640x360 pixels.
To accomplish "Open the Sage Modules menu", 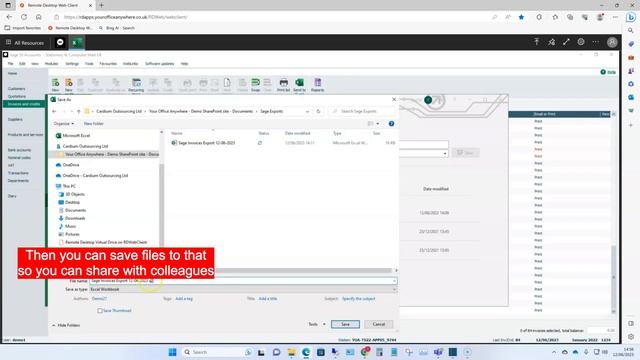I will pos(51,64).
